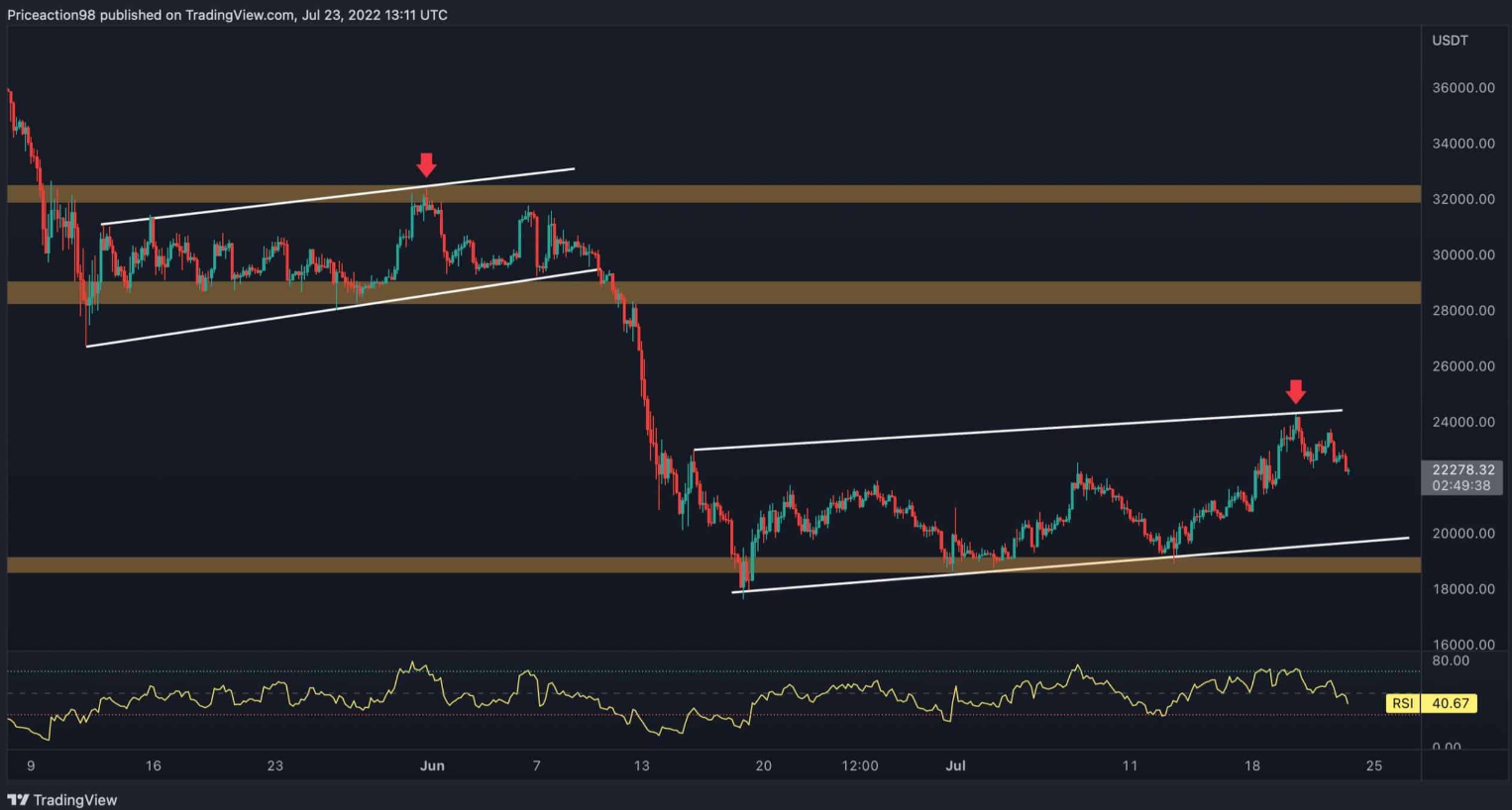The width and height of the screenshot is (1512, 810).
Task: Click the 34000.00 price axis label
Action: click(1463, 143)
